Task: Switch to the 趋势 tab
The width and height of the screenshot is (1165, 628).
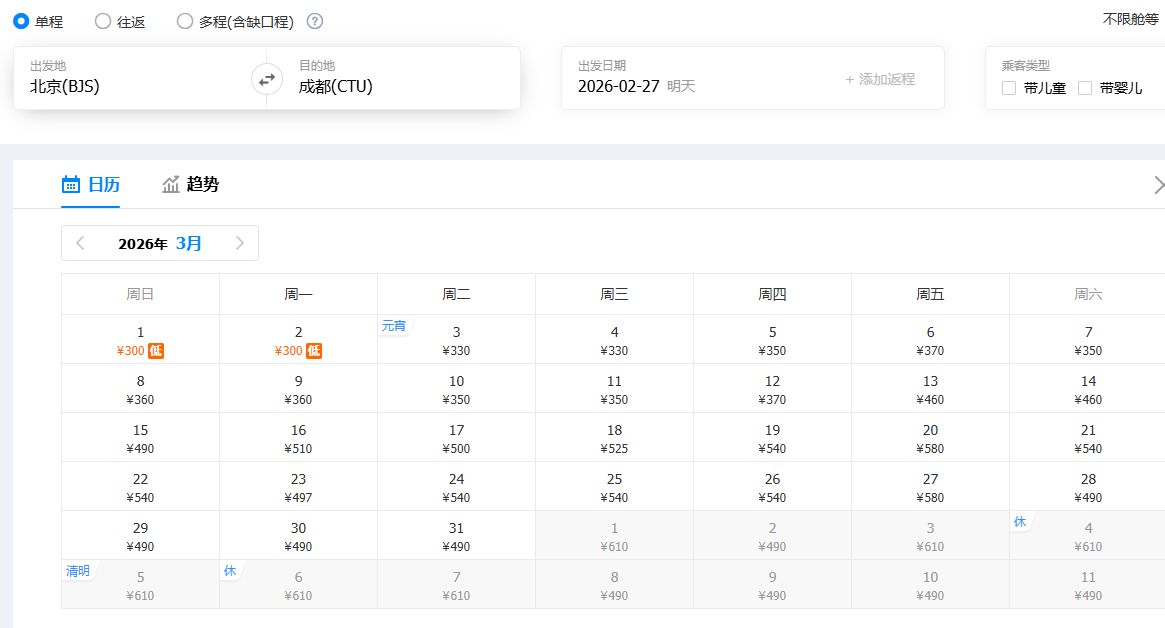Action: point(191,184)
